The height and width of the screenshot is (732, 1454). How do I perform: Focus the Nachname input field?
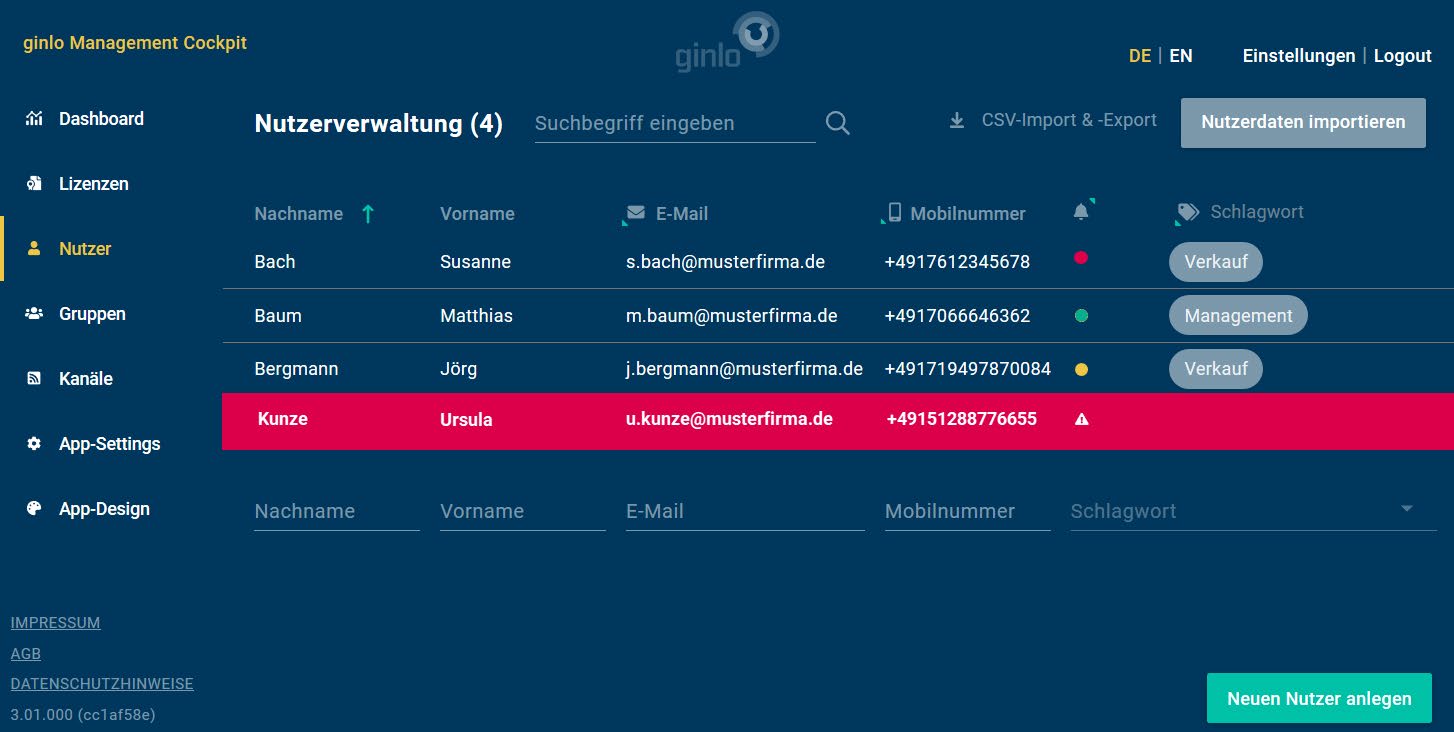click(x=337, y=511)
